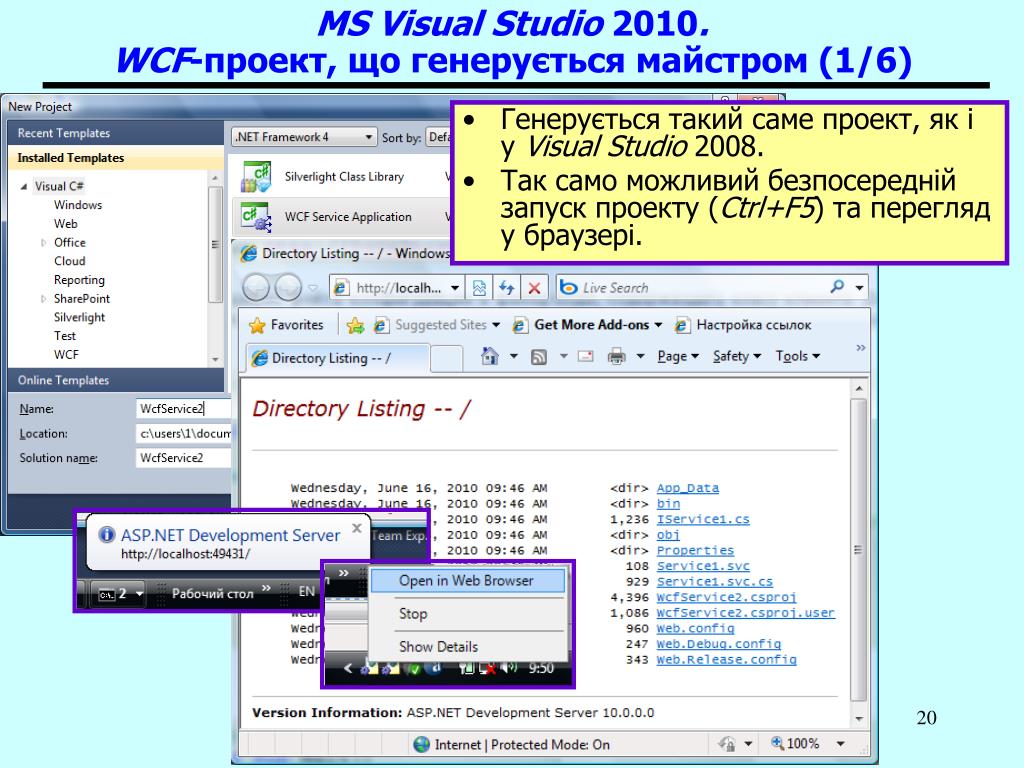Open the address bar URL history dropdown
1024x768 pixels.
(x=455, y=288)
